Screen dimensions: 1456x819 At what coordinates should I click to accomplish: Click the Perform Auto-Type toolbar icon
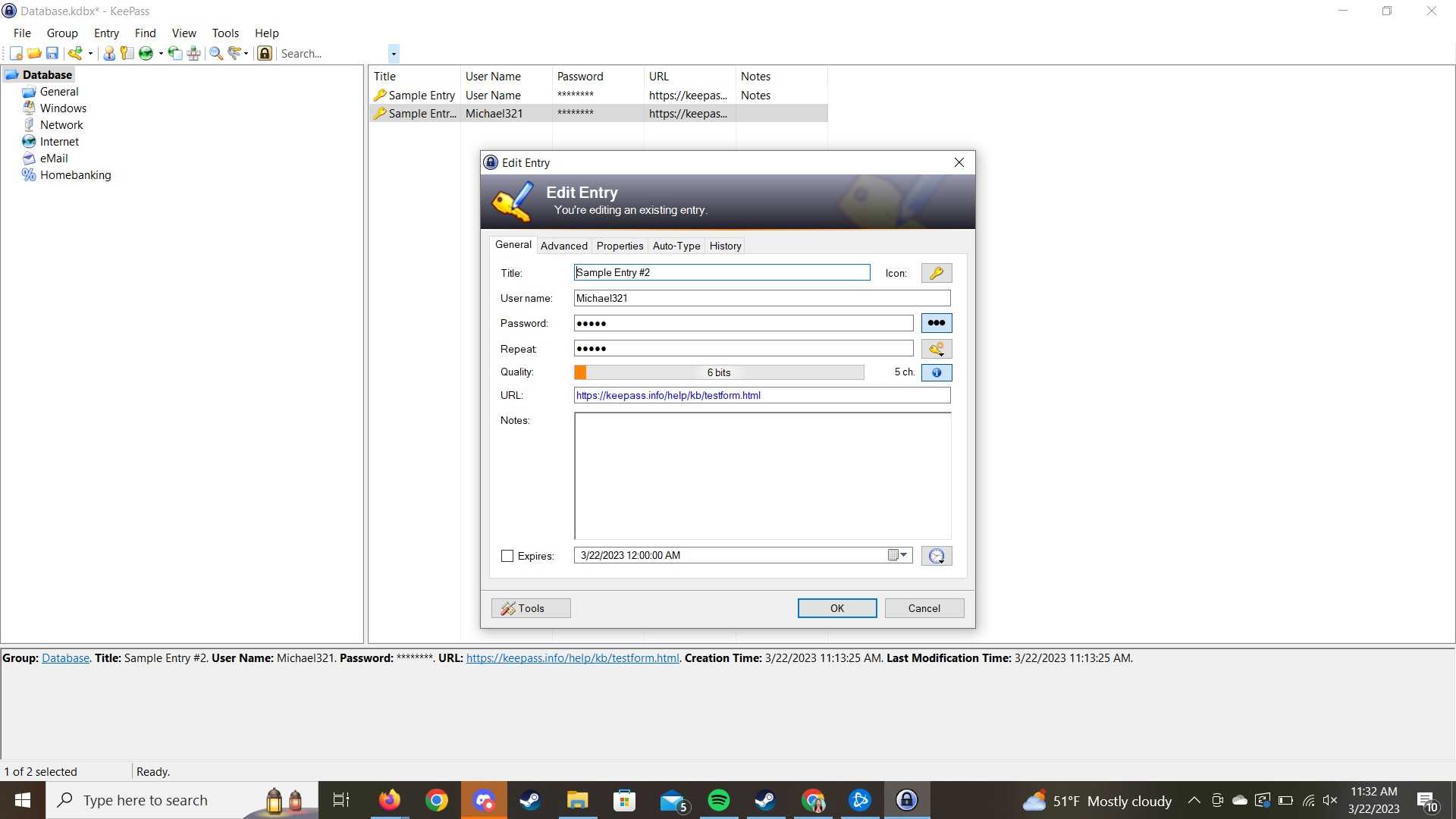[x=194, y=53]
